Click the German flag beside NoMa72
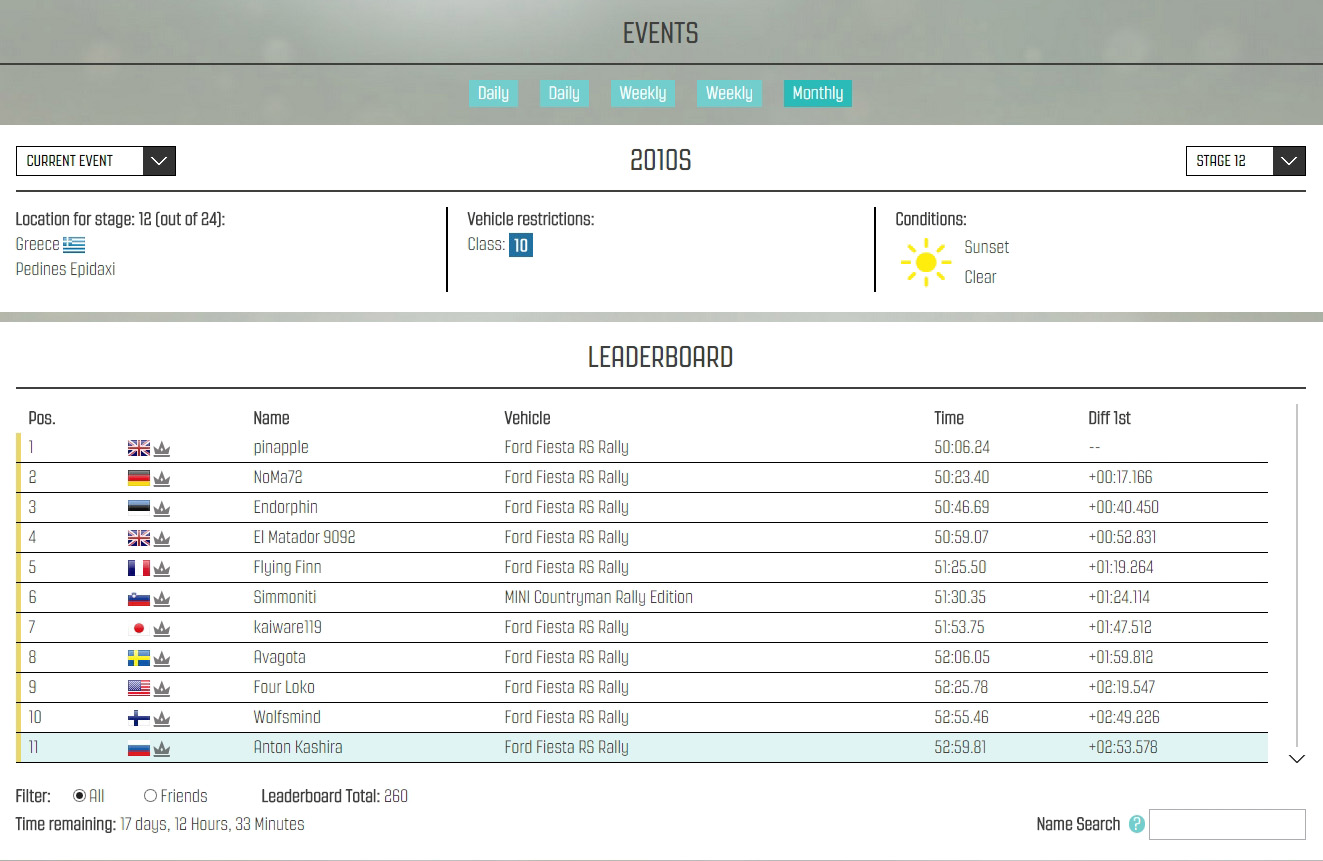The height and width of the screenshot is (861, 1323). tap(139, 478)
